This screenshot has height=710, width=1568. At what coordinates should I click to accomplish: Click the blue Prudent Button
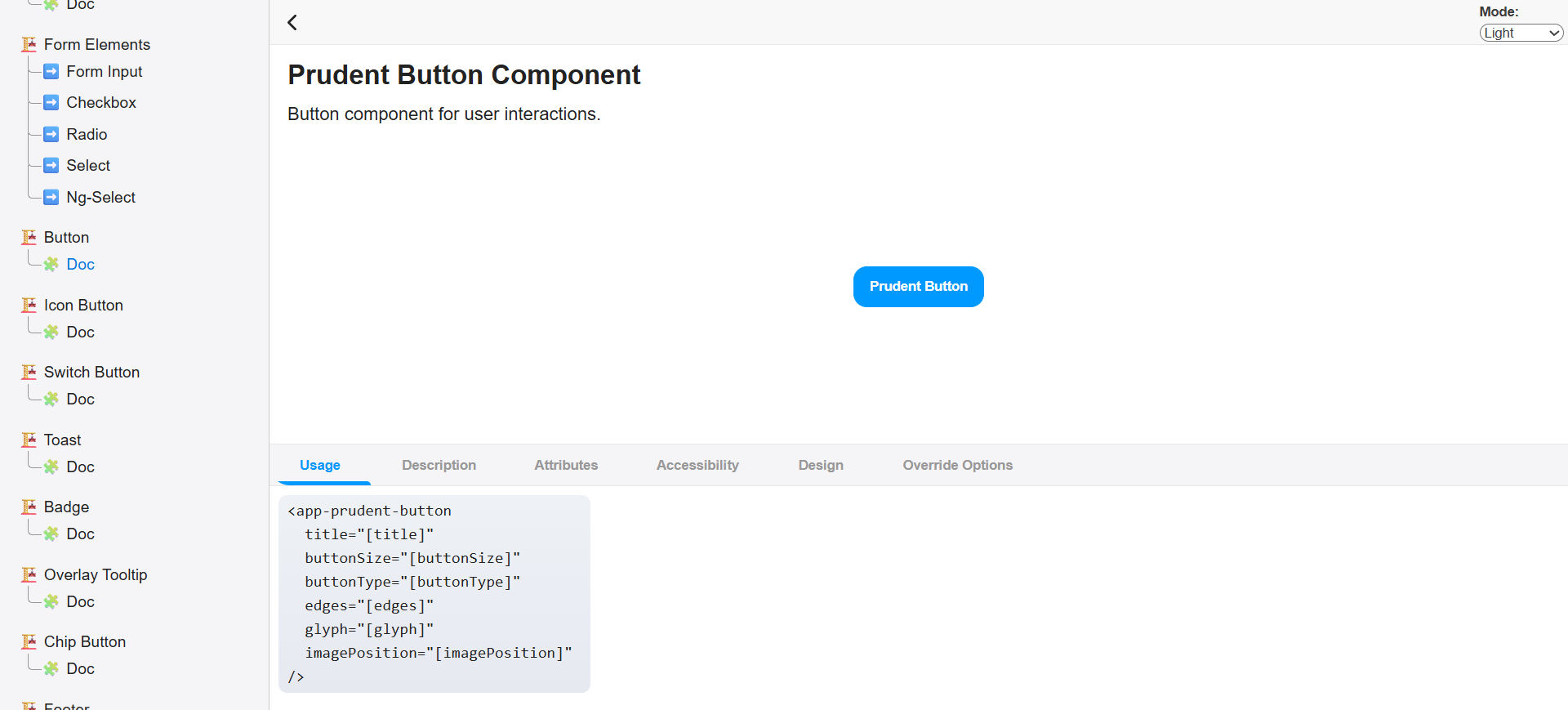coord(919,287)
